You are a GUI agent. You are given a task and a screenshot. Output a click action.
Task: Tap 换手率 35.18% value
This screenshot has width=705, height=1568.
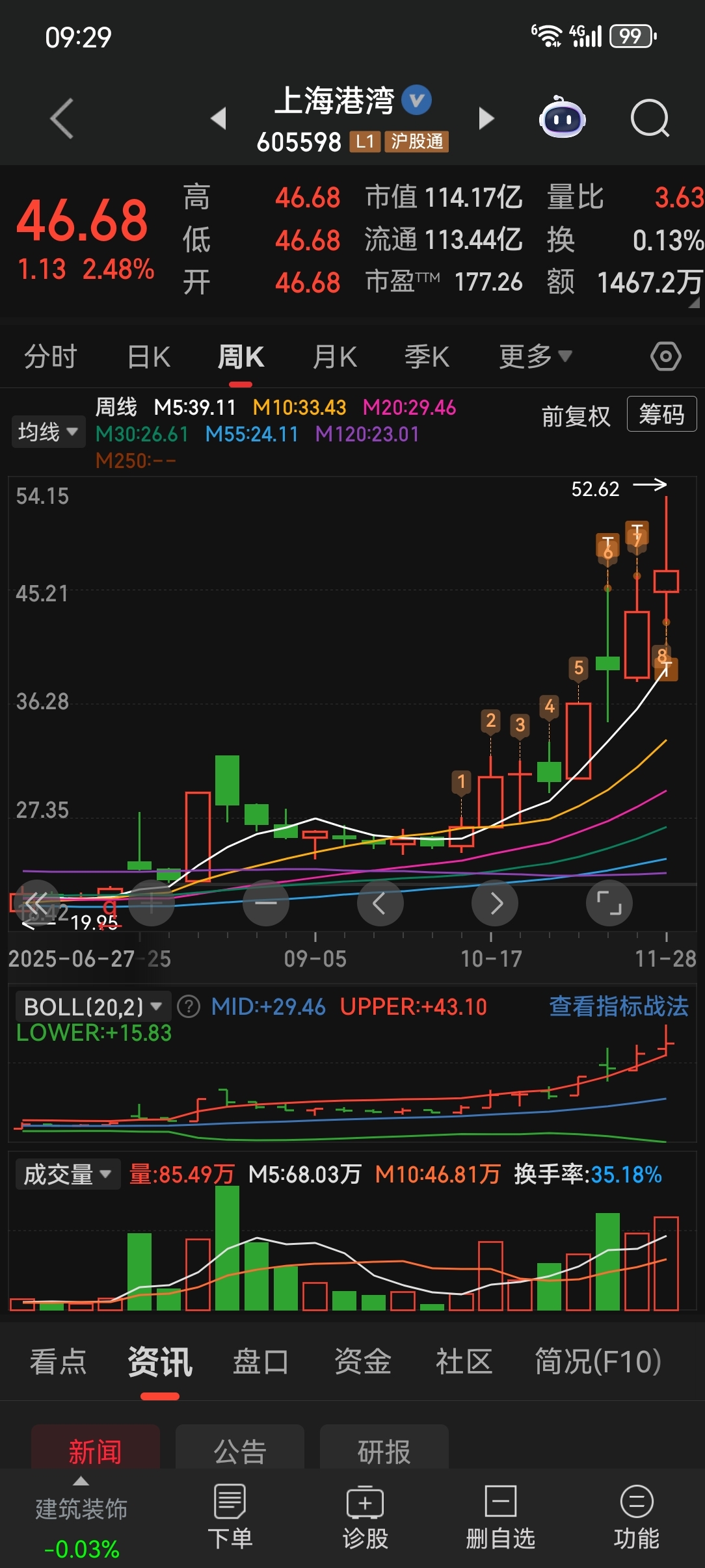(626, 1175)
